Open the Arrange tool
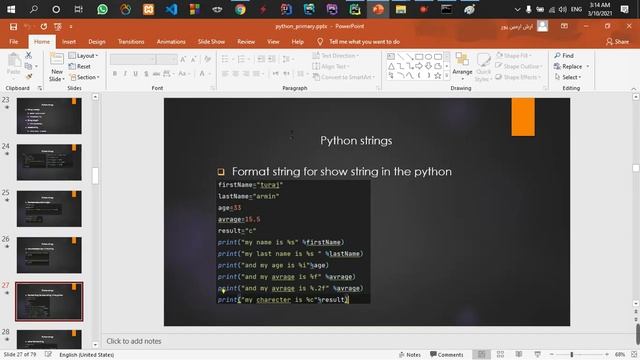Image resolution: width=640 pixels, height=360 pixels. [x=462, y=66]
